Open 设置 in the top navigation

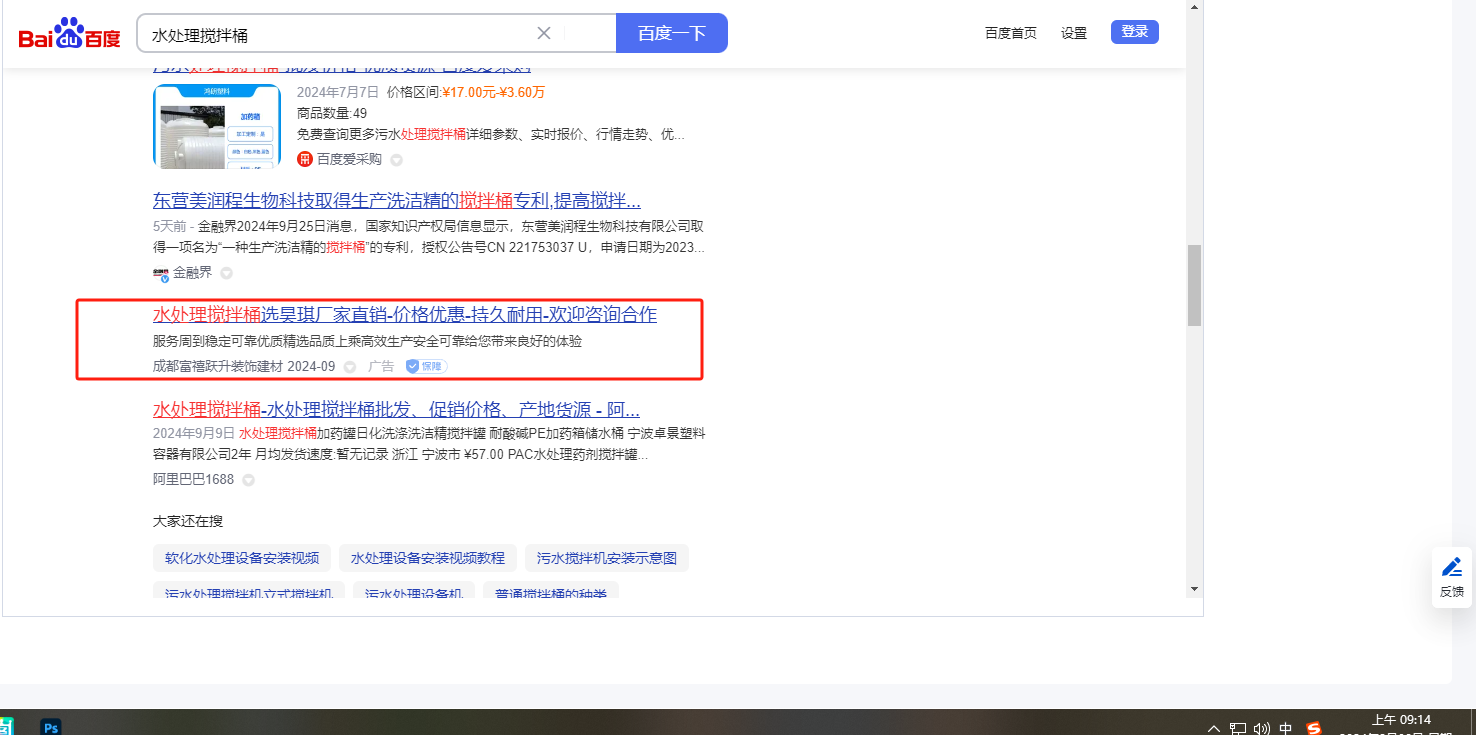(x=1074, y=33)
